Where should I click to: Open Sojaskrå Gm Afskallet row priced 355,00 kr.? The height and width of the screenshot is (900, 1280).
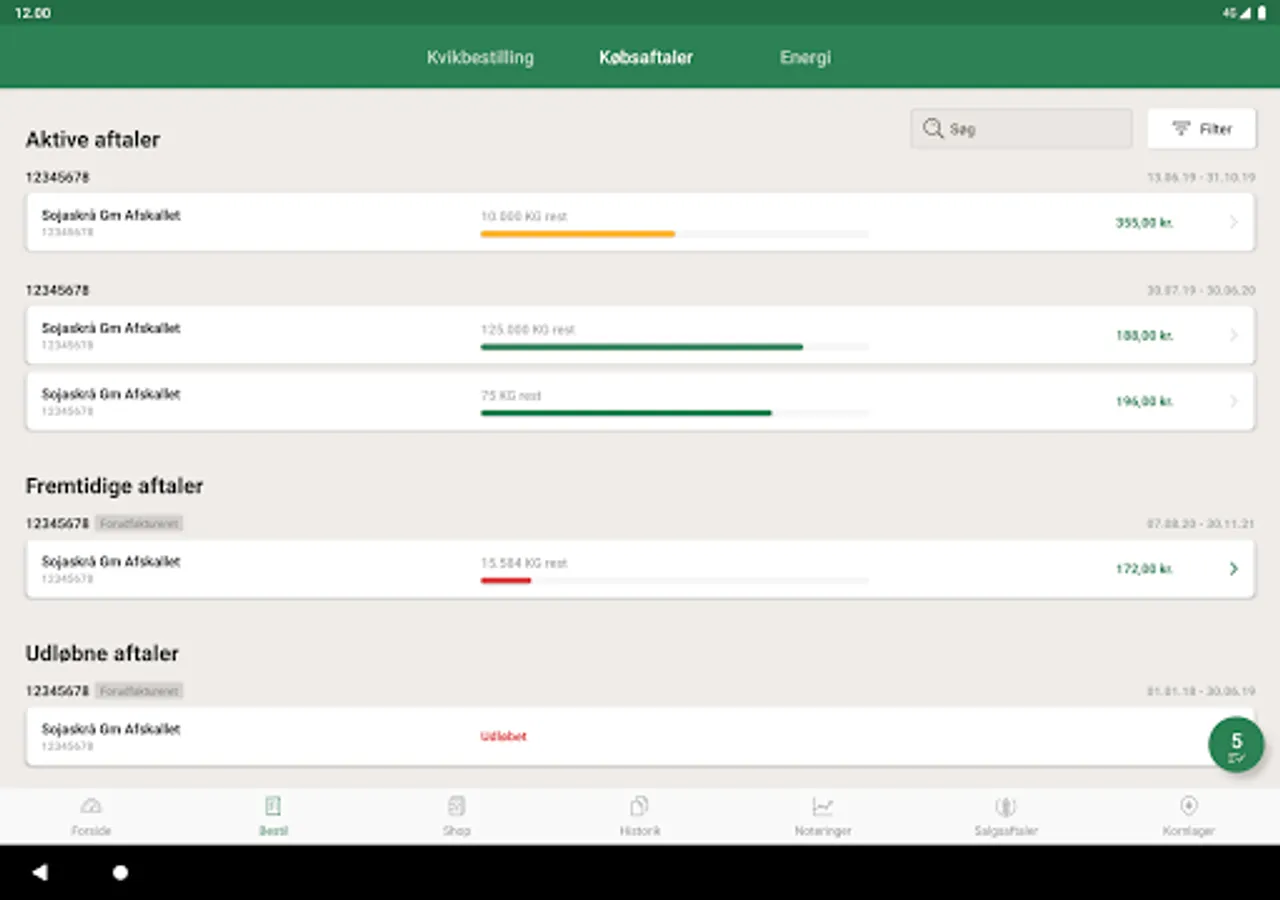coord(640,222)
